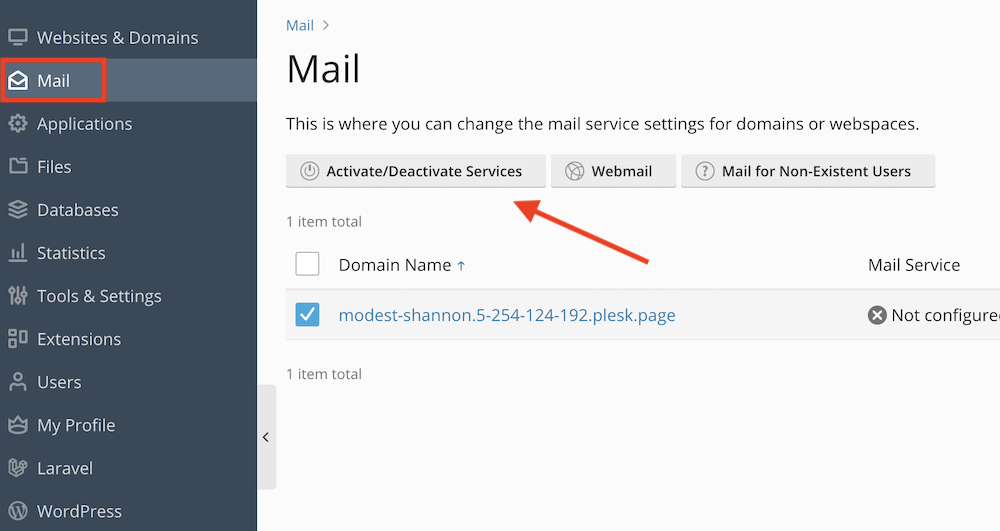Viewport: 1000px width, 531px height.
Task: Collapse the sidebar using the arrow handle
Action: 266,437
